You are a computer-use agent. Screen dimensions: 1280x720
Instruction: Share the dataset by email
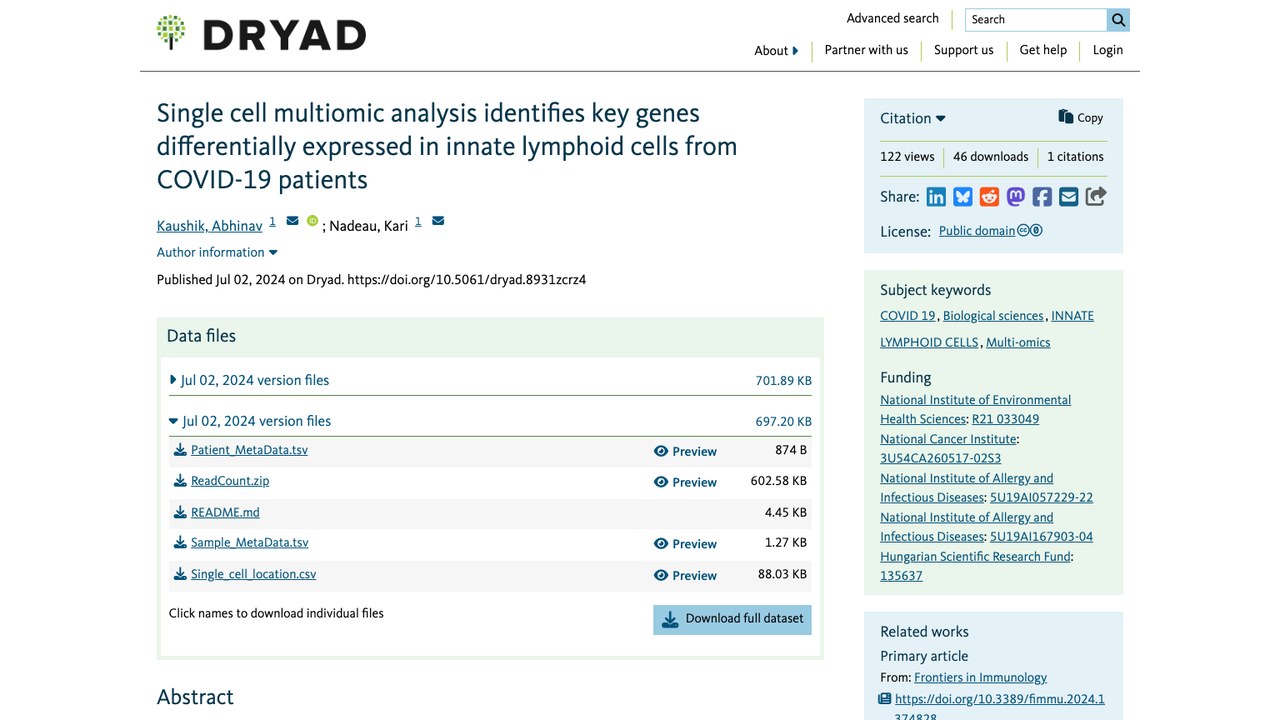pos(1069,197)
